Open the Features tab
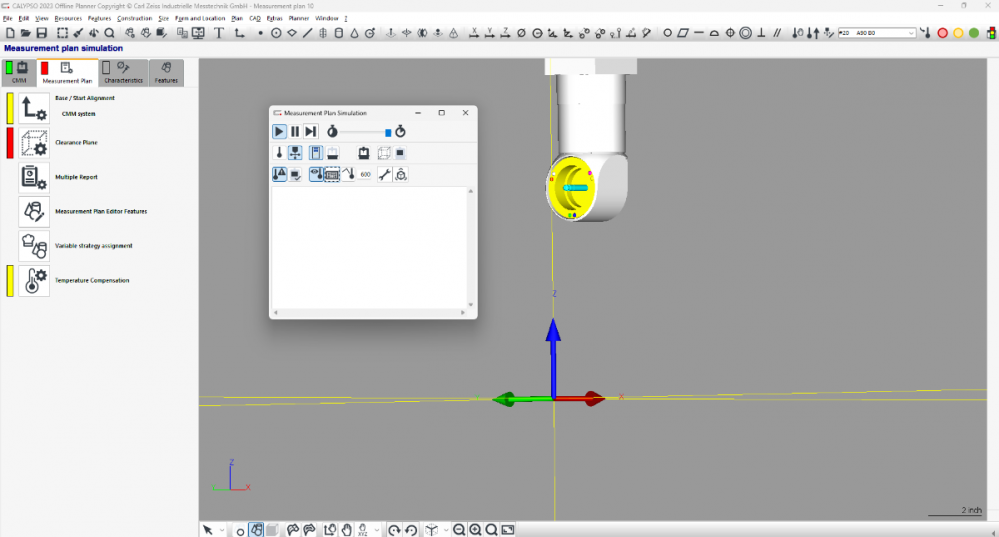Screen dimensions: 999x537 click(x=166, y=74)
